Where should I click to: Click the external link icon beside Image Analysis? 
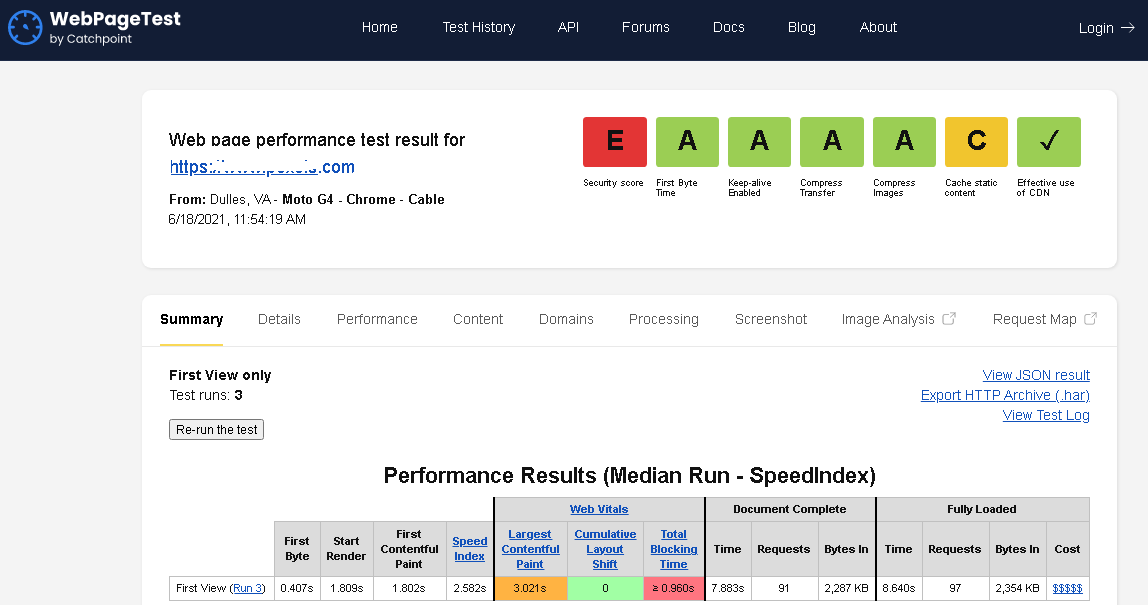click(948, 318)
